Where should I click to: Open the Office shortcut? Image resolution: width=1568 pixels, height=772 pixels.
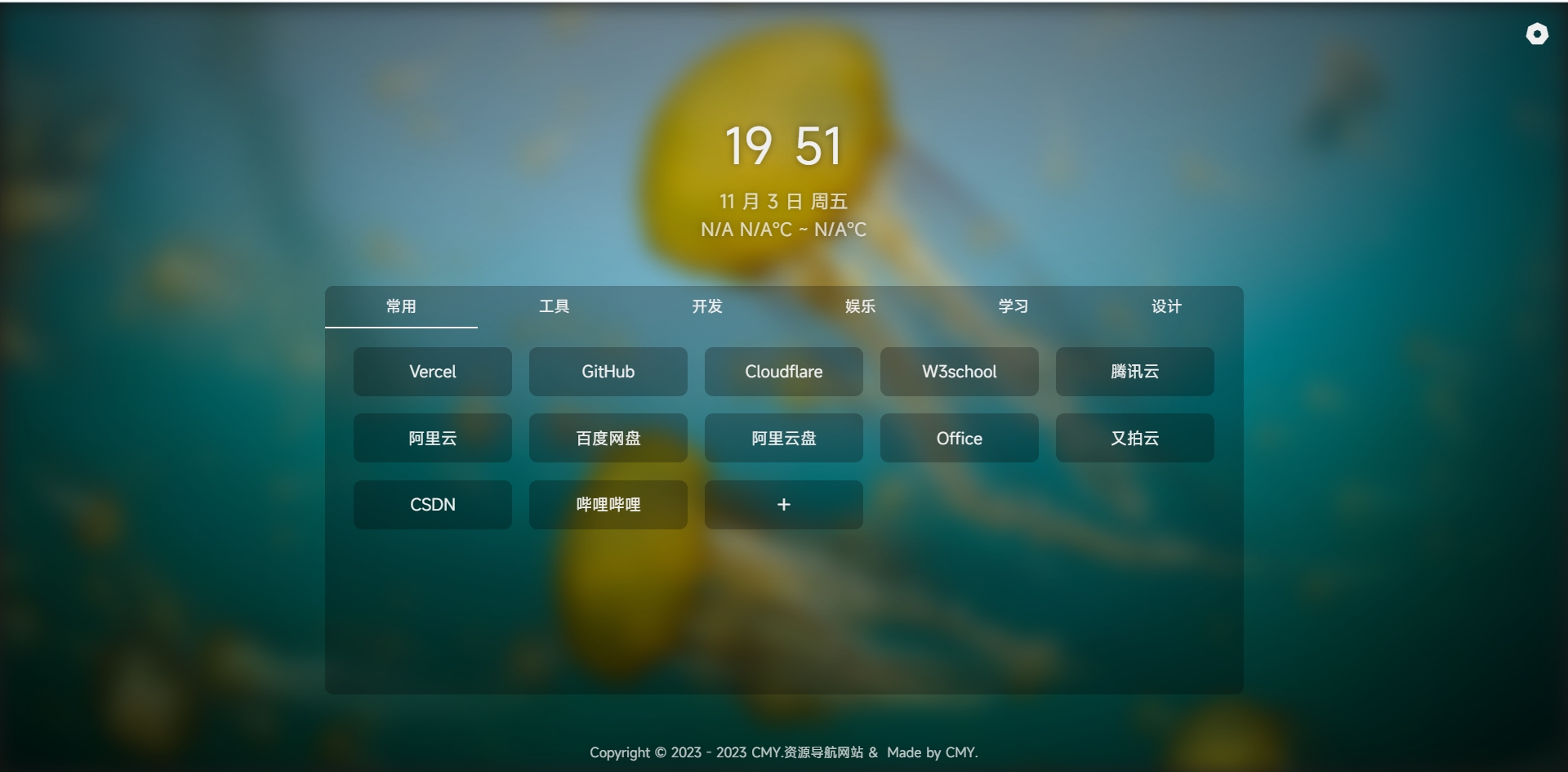(x=959, y=438)
